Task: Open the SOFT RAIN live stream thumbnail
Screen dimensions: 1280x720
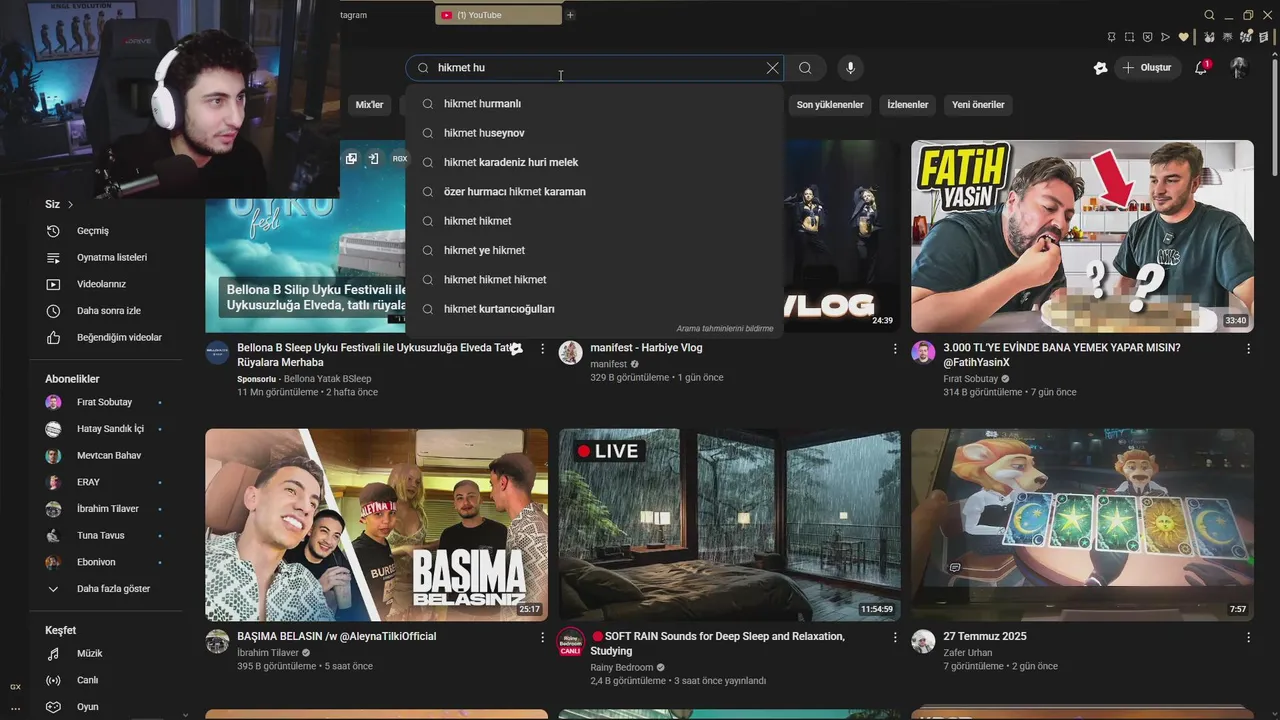Action: (x=730, y=525)
